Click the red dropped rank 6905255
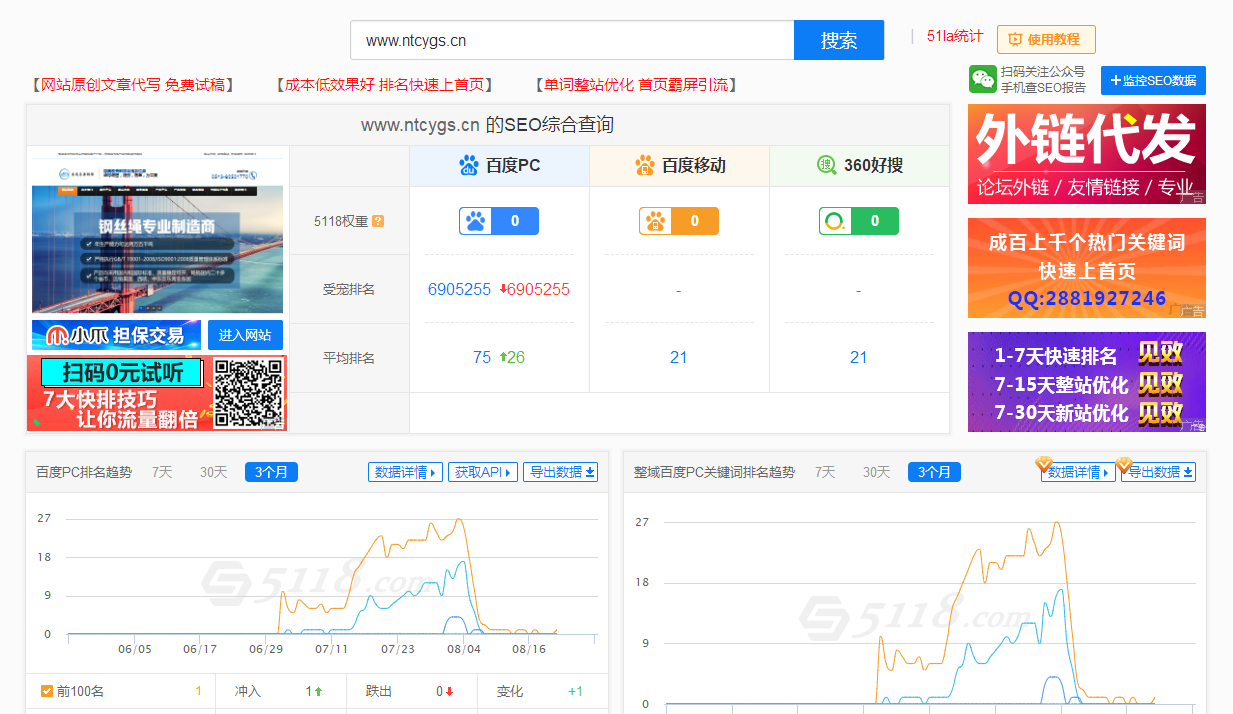 pyautogui.click(x=535, y=289)
